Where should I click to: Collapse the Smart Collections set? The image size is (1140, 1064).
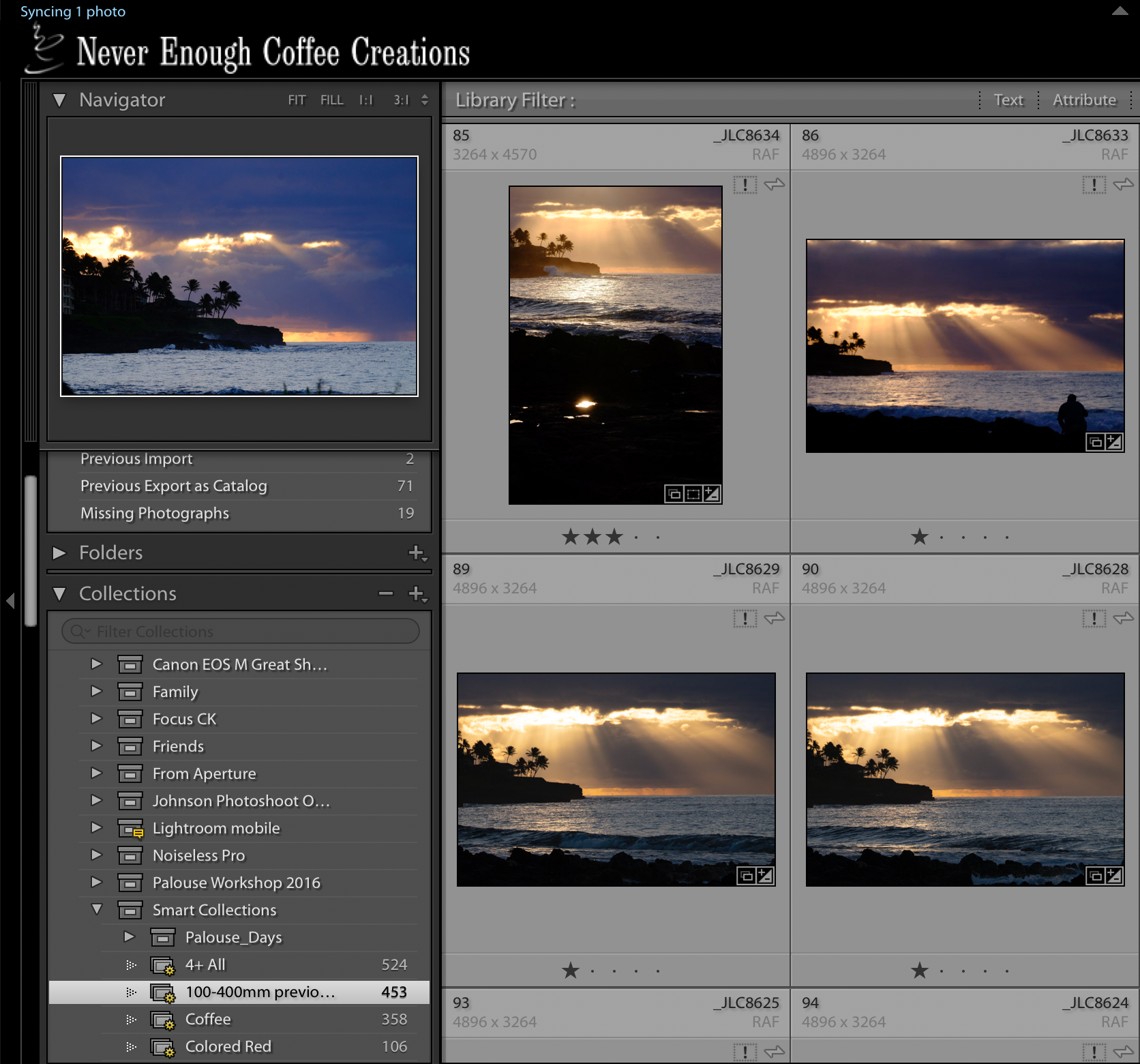click(x=97, y=909)
